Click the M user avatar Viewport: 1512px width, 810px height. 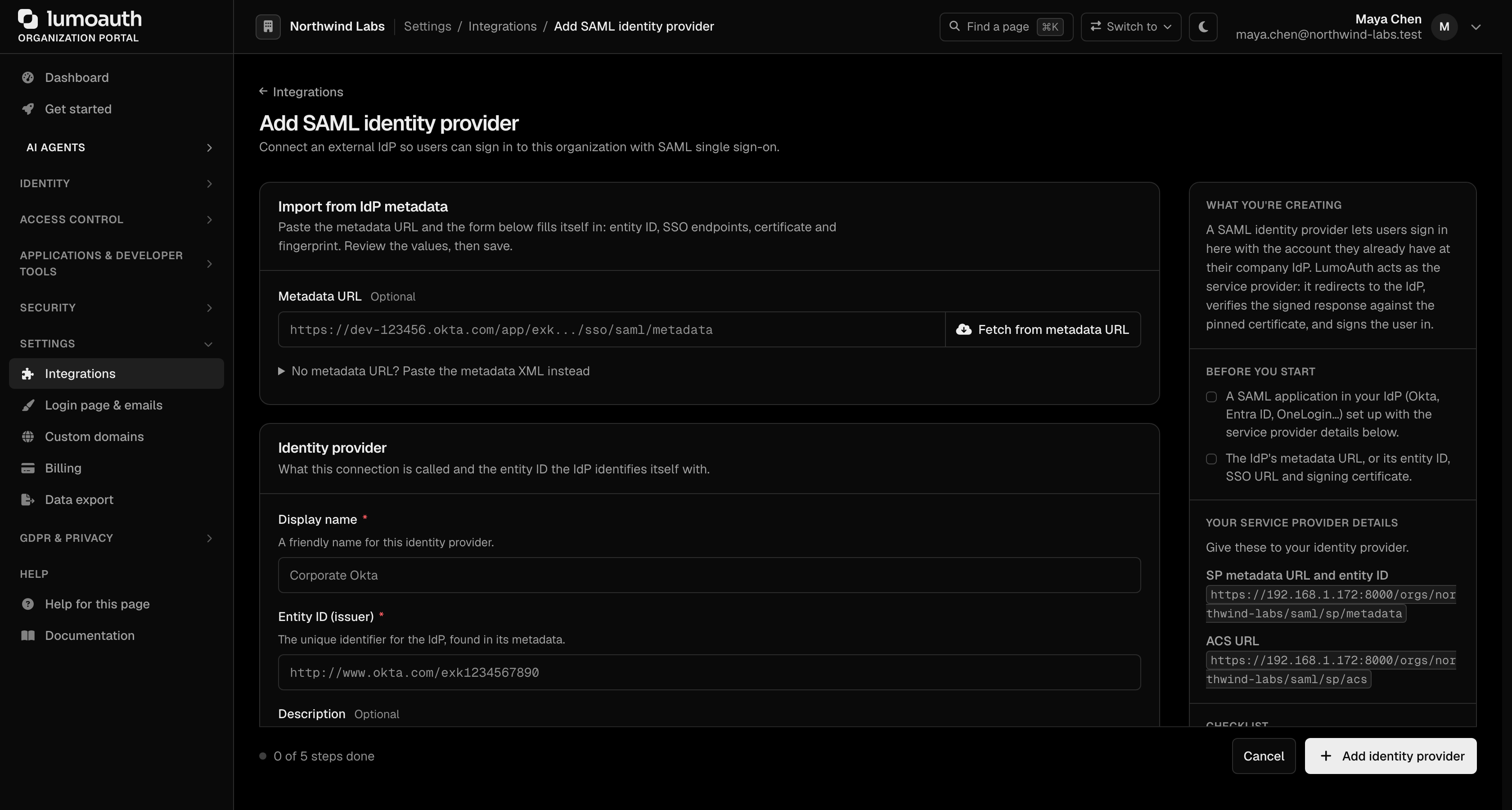pyautogui.click(x=1444, y=27)
